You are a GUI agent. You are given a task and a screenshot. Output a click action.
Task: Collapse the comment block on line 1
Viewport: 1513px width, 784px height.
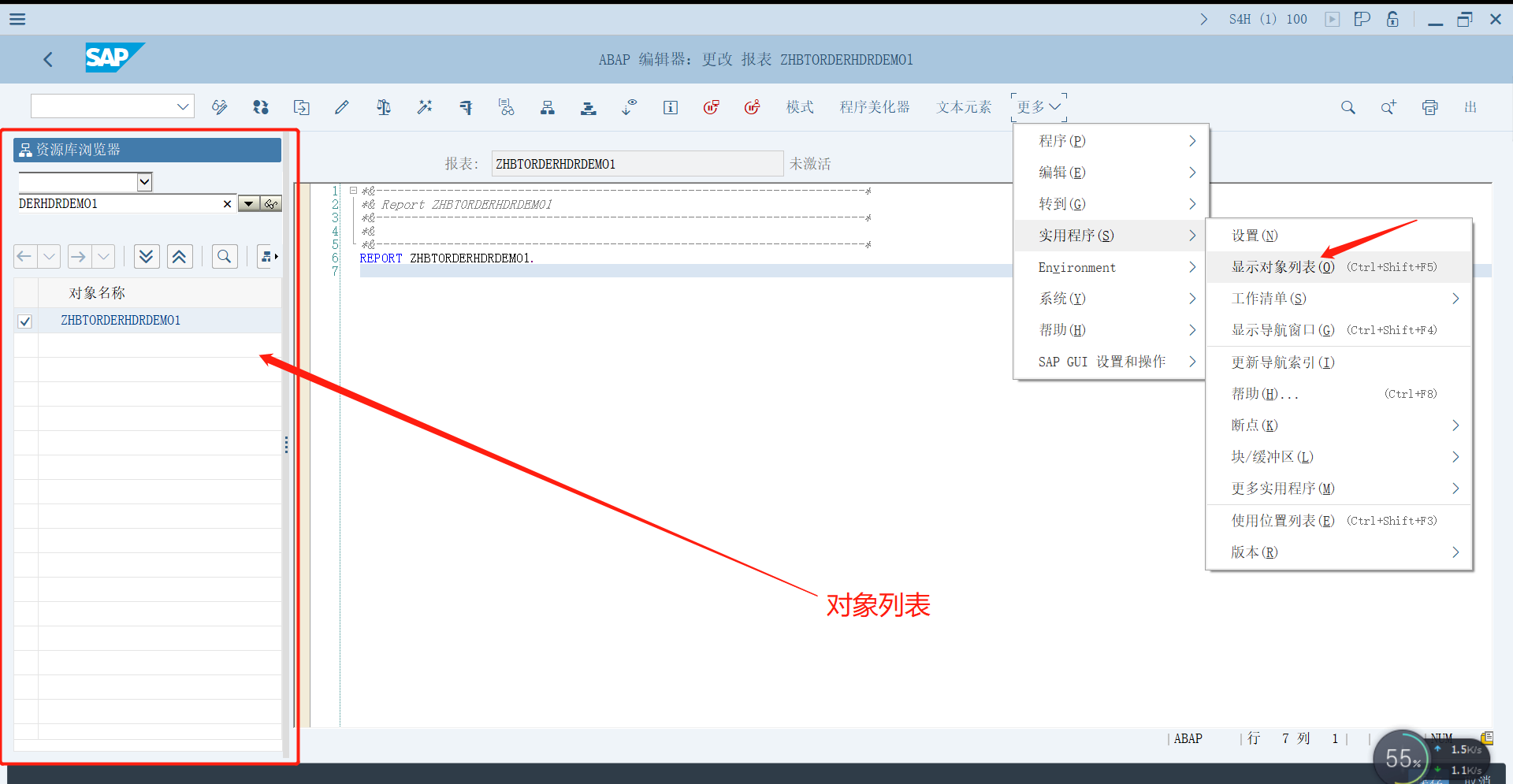pos(353,191)
